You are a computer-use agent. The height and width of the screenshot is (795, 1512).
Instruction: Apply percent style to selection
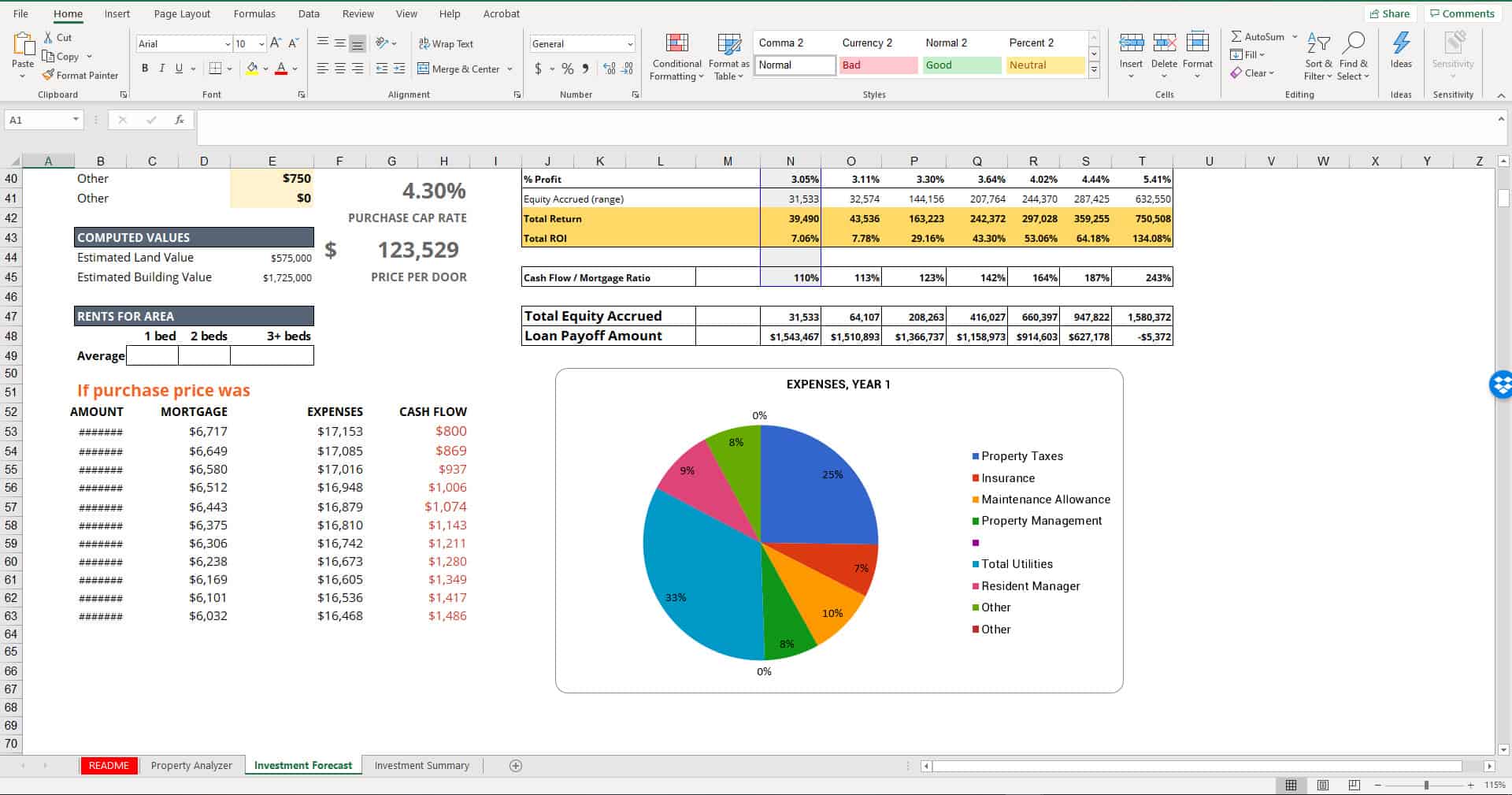[x=567, y=69]
